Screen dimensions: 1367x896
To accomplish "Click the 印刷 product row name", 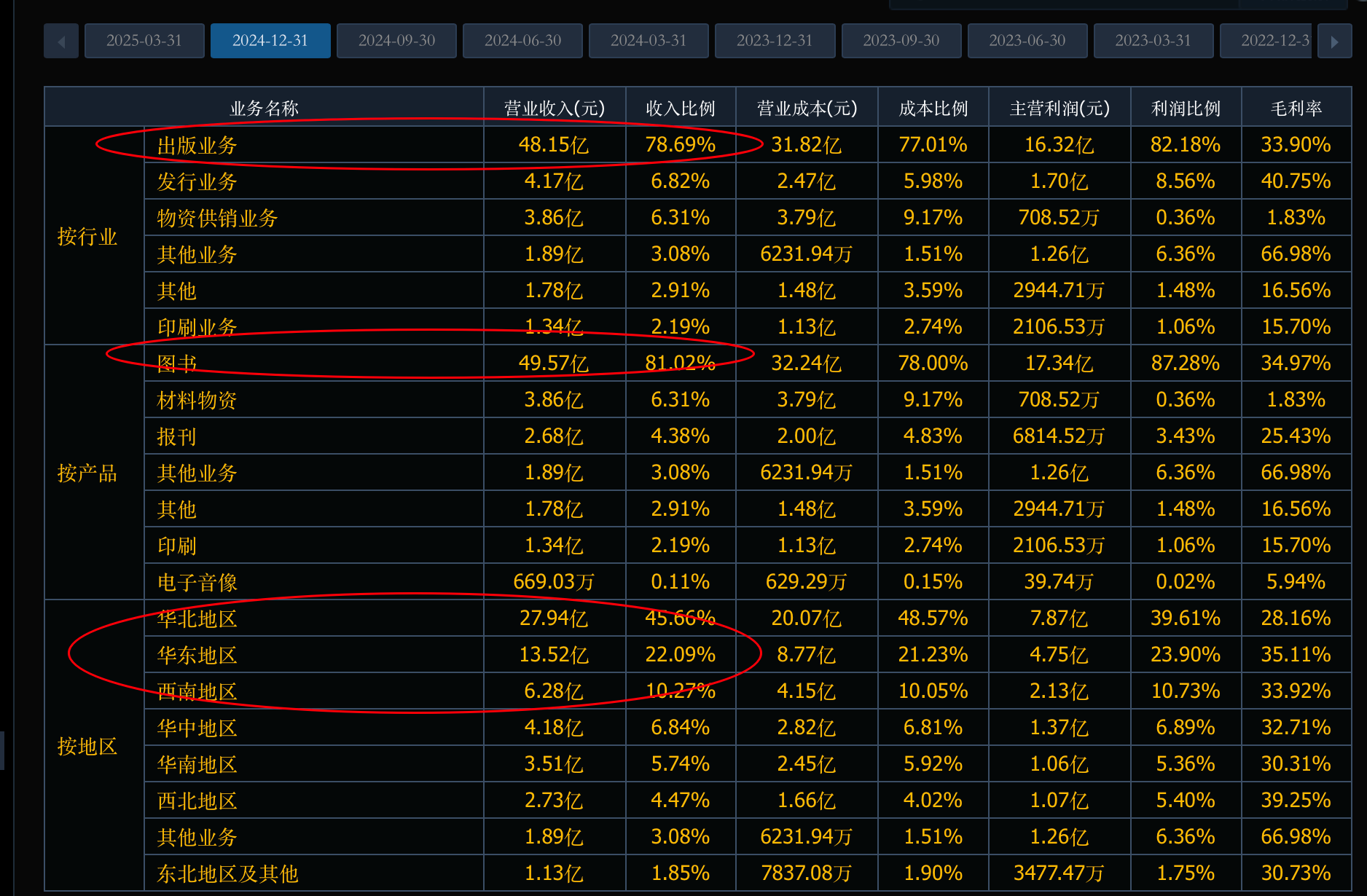I will (x=177, y=546).
